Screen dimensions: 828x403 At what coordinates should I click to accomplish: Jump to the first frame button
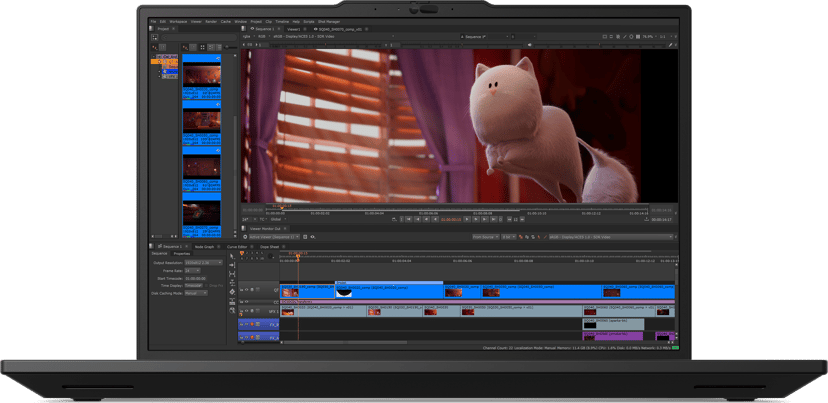coord(409,219)
